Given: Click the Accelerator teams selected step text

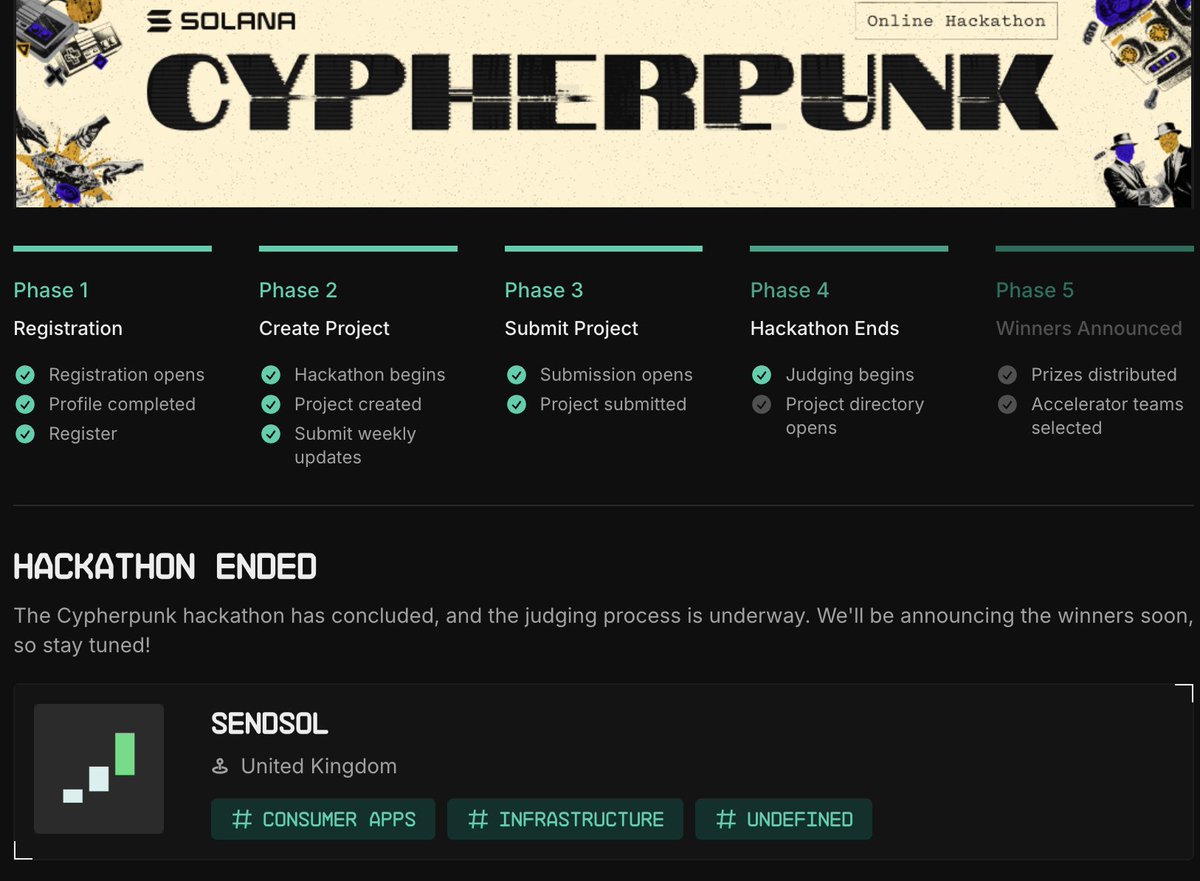Looking at the screenshot, I should point(1107,416).
